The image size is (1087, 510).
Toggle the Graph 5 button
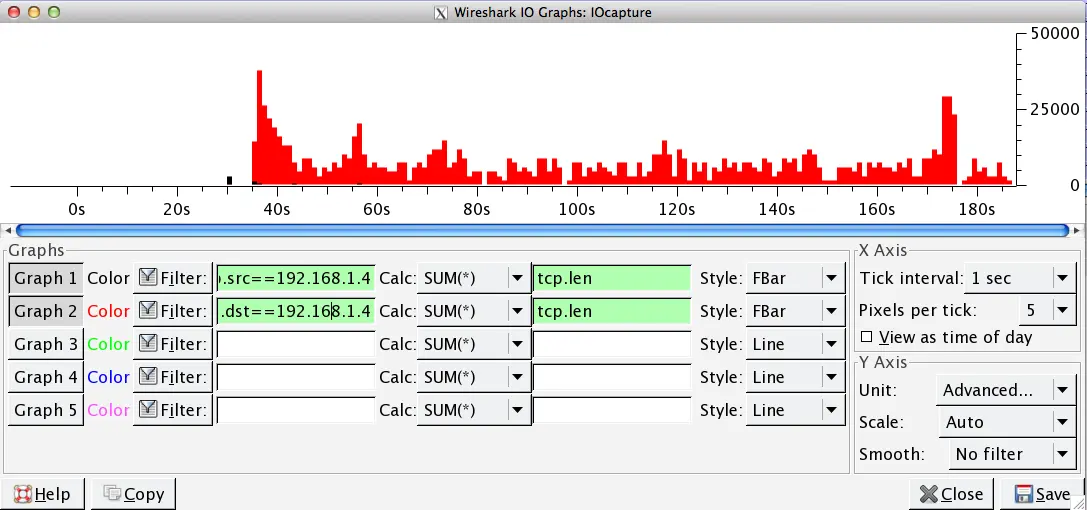click(45, 410)
